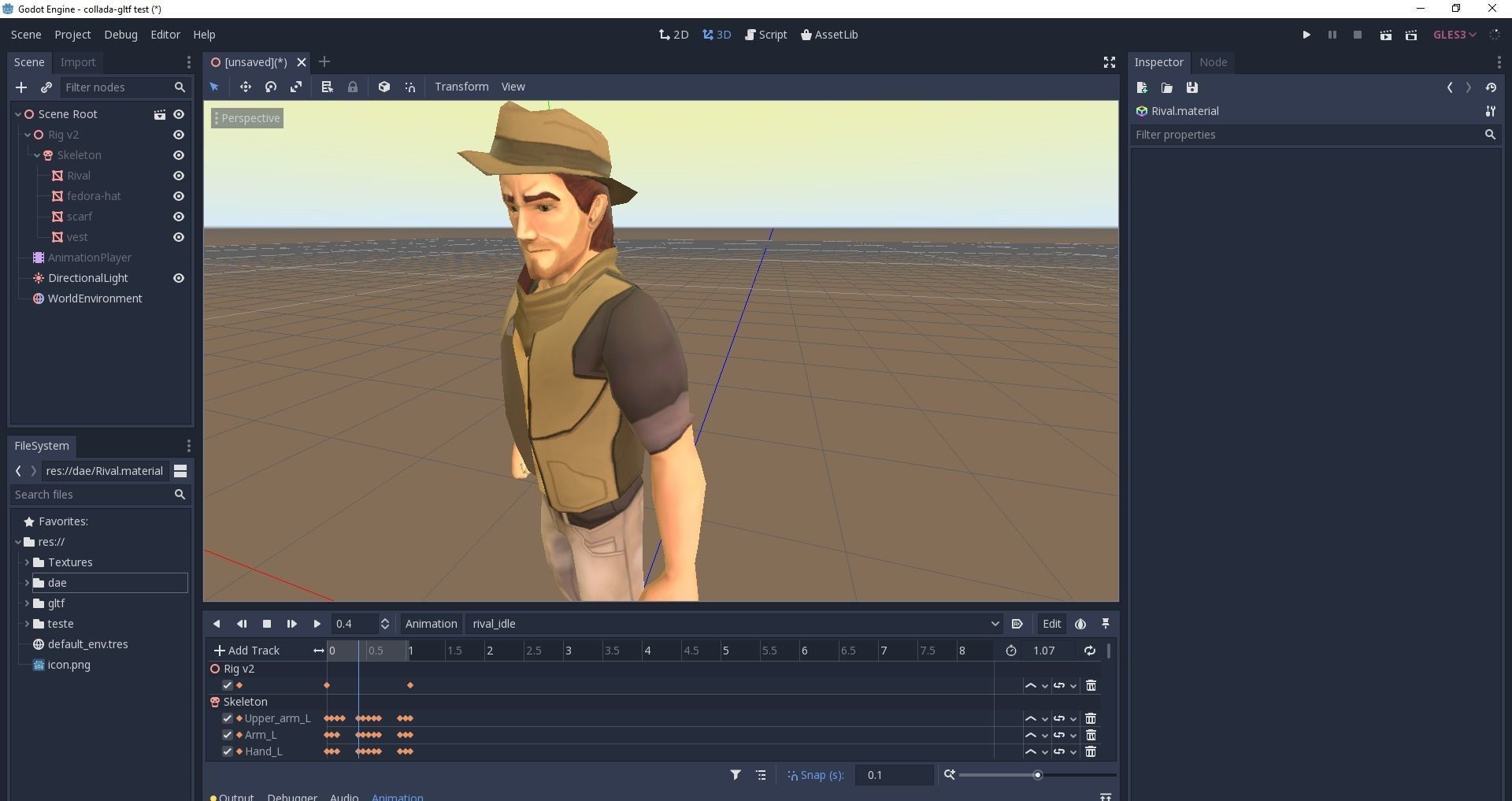Disable the Hand_L track checkbox
The height and width of the screenshot is (801, 1512).
coord(228,751)
